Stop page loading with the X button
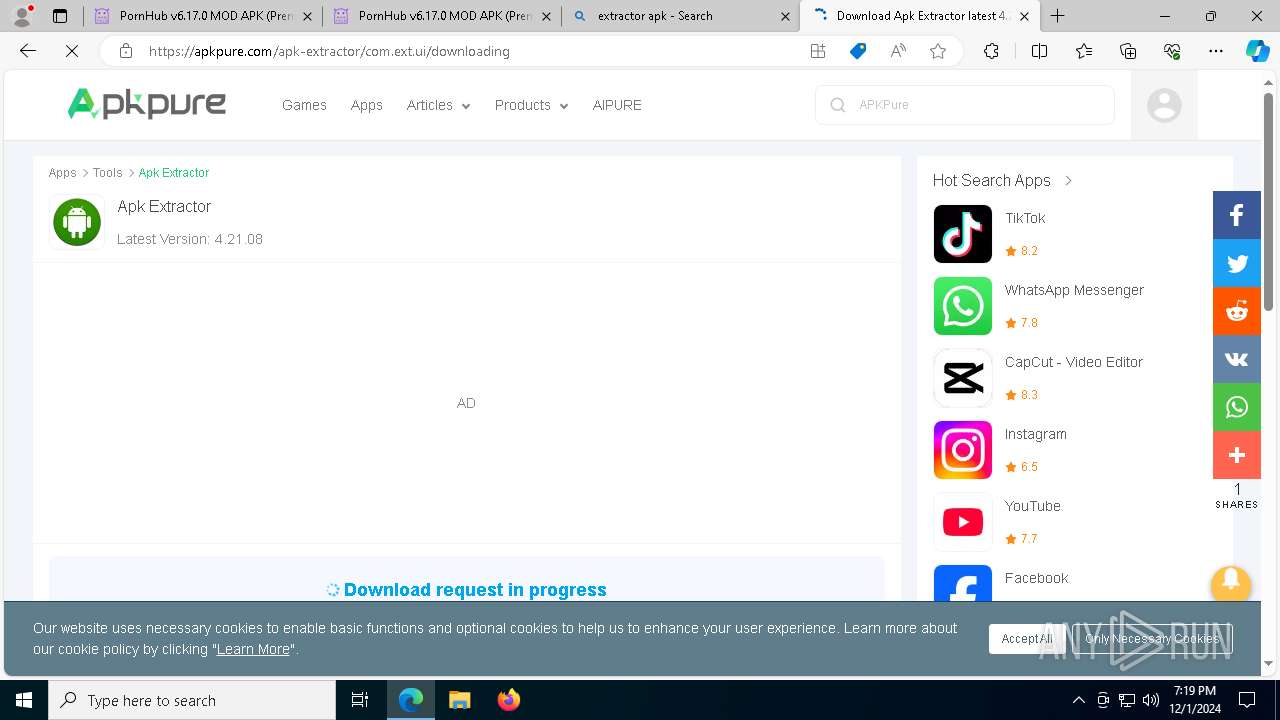 pyautogui.click(x=72, y=51)
